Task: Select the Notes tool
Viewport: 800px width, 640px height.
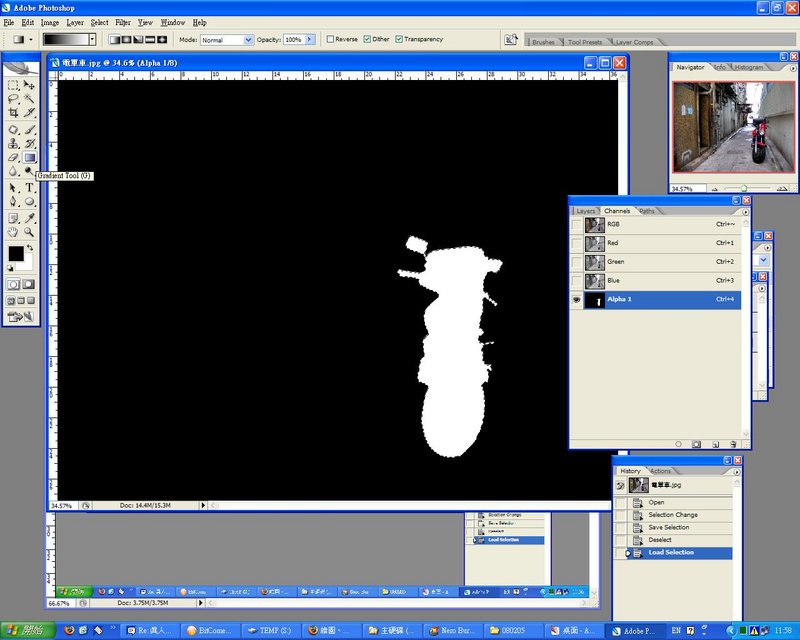Action: [x=13, y=218]
